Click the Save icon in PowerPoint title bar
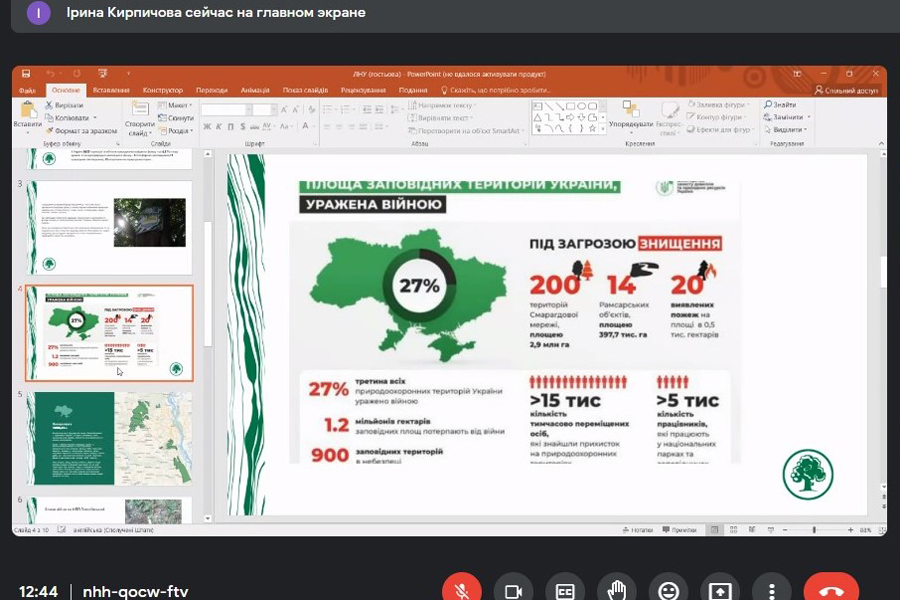The image size is (900, 600). point(26,73)
